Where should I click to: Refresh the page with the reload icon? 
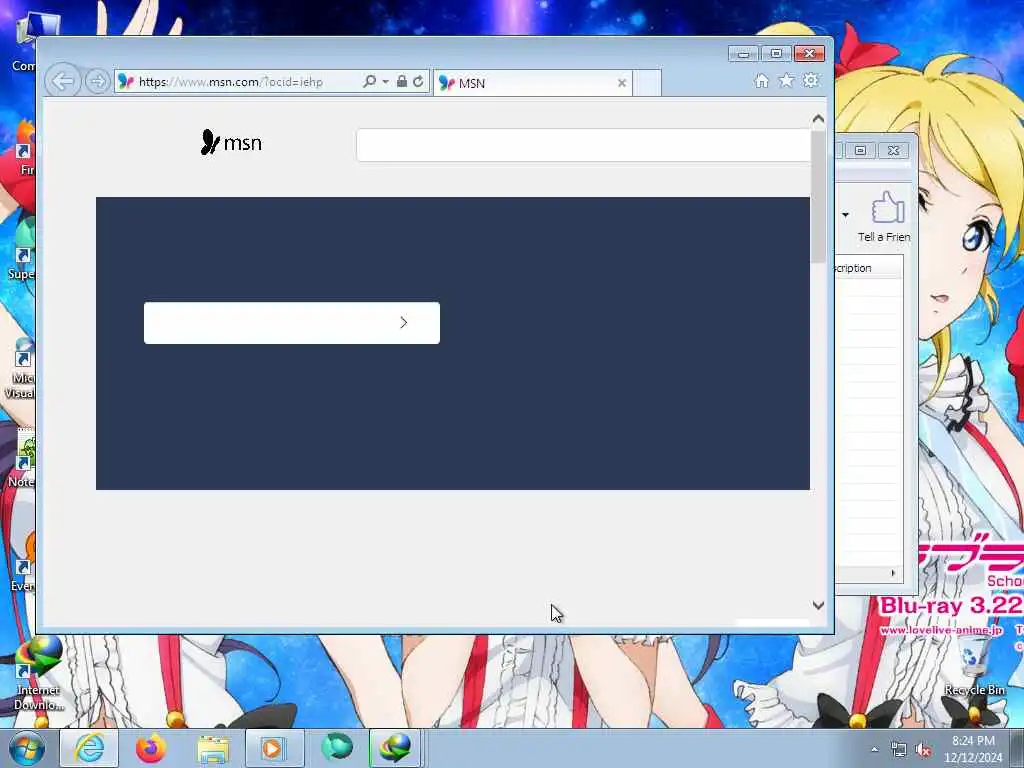[419, 82]
